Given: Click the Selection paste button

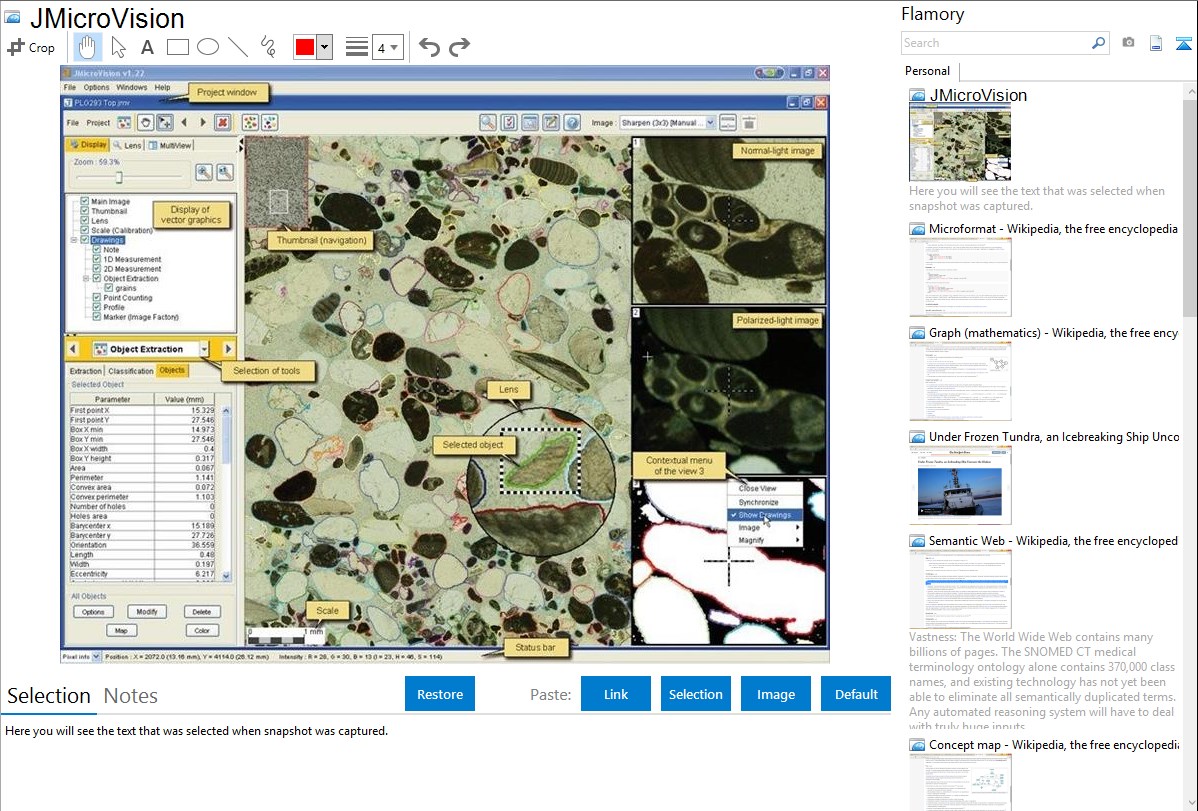Looking at the screenshot, I should (696, 694).
